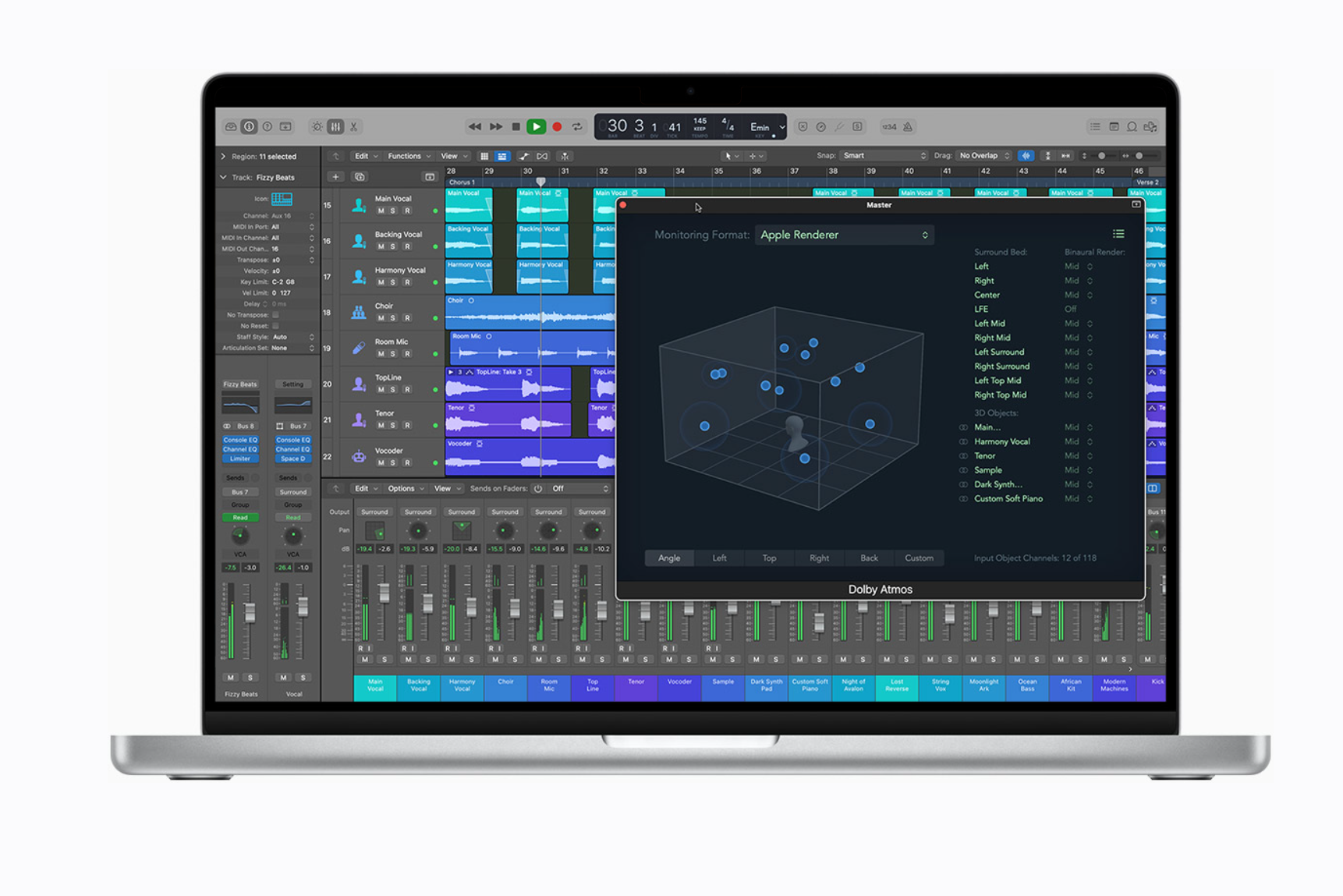Select the Custom view tab
This screenshot has height=896, width=1343.
coord(919,558)
